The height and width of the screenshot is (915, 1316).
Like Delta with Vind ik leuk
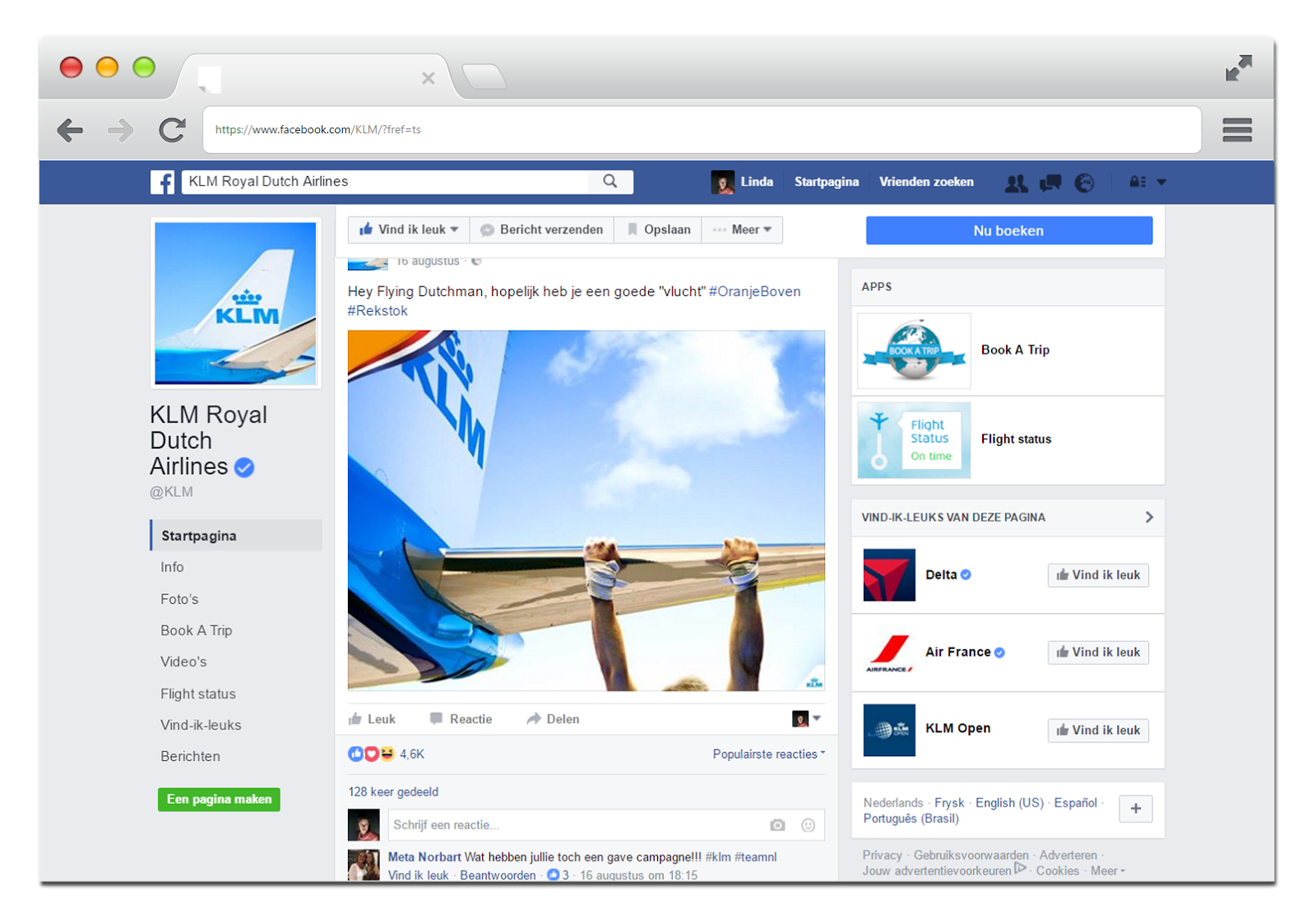coord(1098,575)
